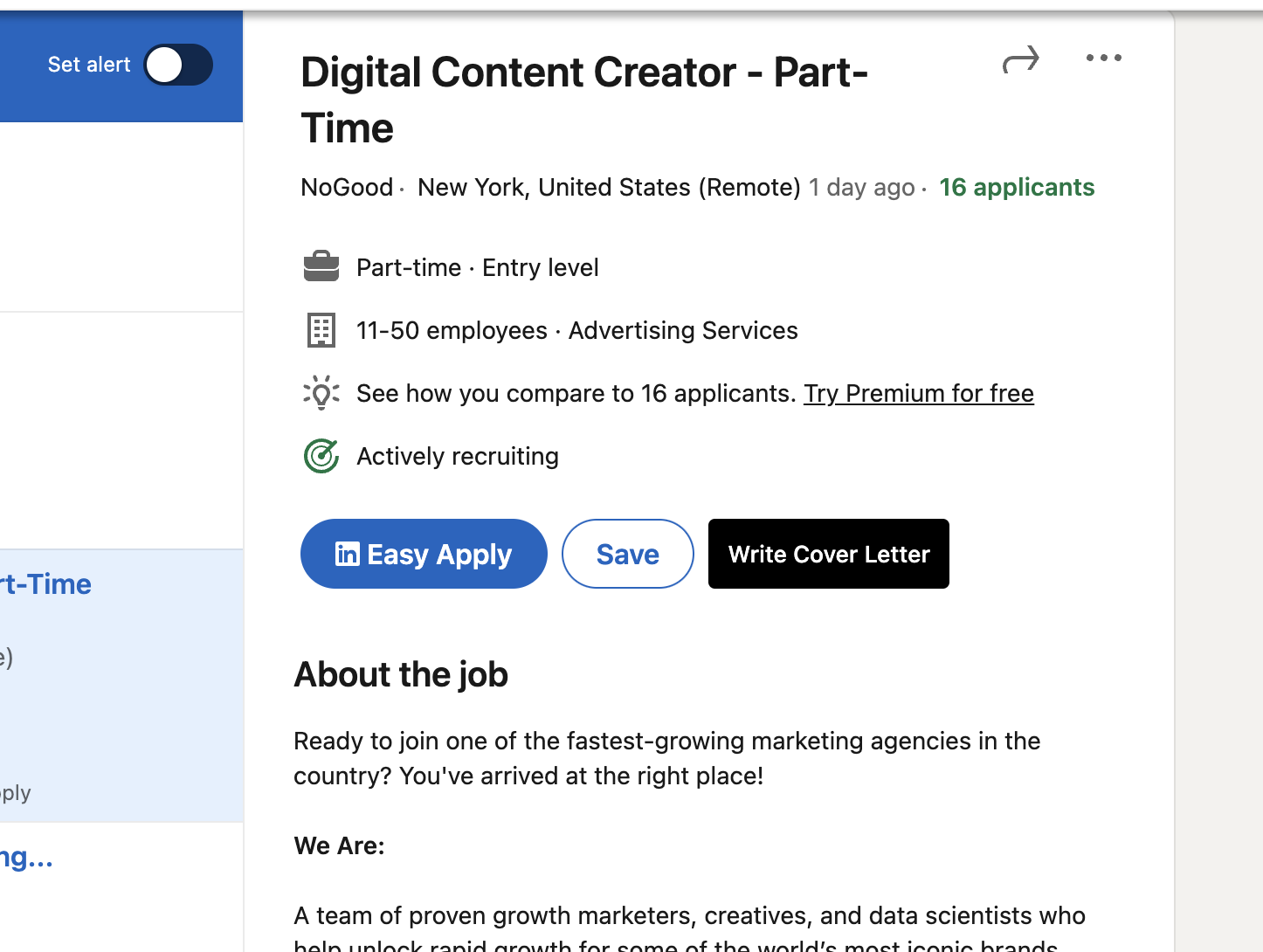This screenshot has width=1263, height=952.
Task: Click the 16 applicants green text
Action: tap(1016, 187)
